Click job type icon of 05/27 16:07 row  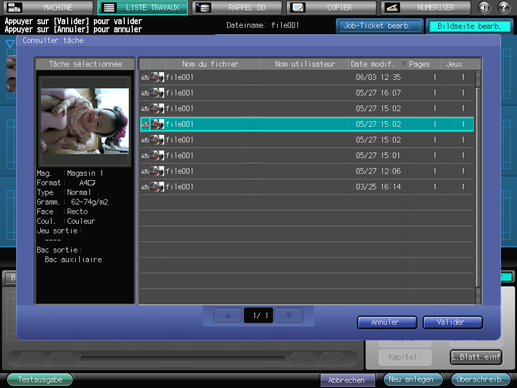tap(145, 93)
